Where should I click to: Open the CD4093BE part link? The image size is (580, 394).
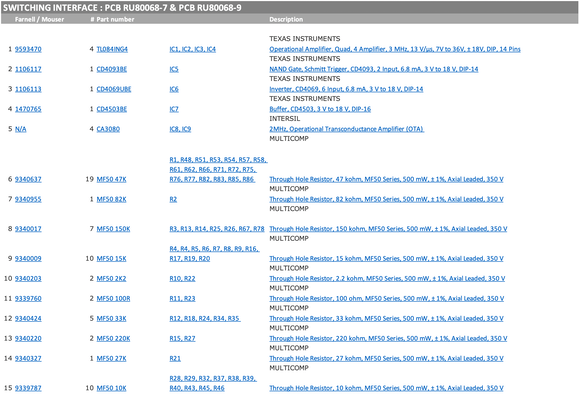point(112,69)
